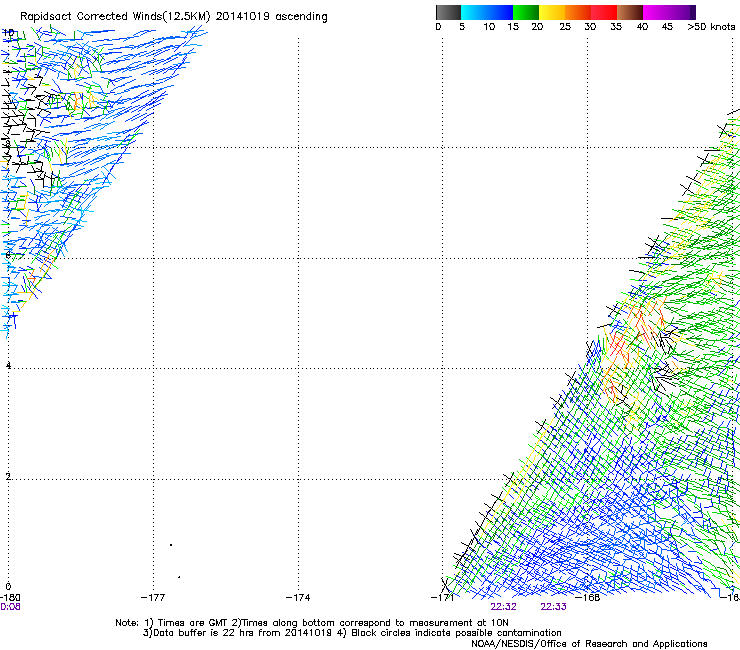Viewport: 740px width, 650px height.
Task: Click the -168 longitude axis label
Action: [588, 598]
